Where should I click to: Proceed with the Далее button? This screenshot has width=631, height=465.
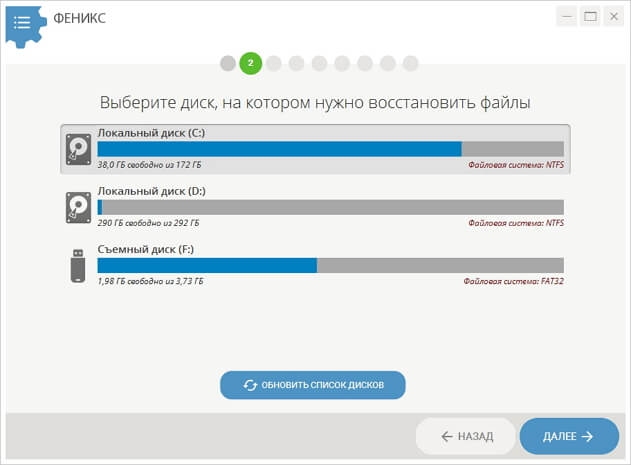pos(569,436)
